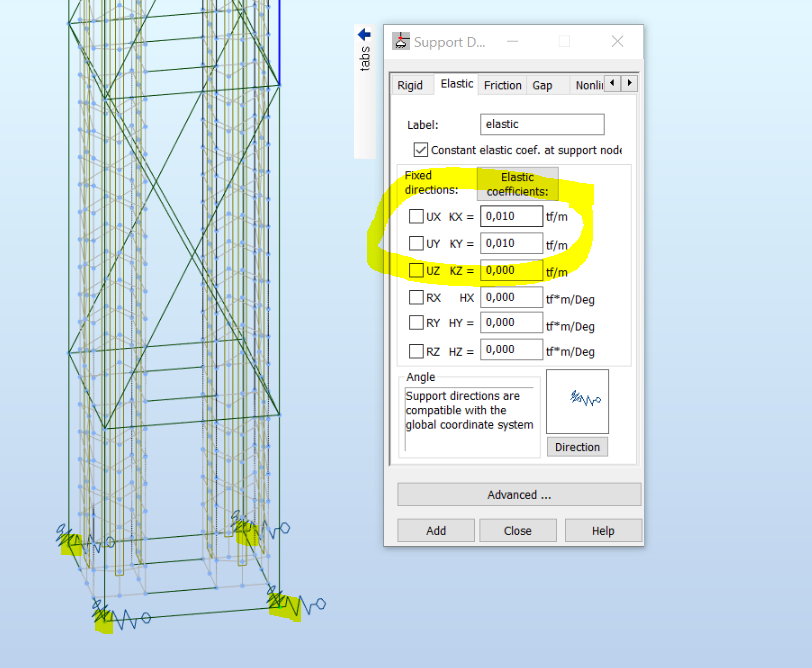Screen dimensions: 812x668
Task: Click the spring symbol preview above the Direction button
Action: click(x=578, y=401)
